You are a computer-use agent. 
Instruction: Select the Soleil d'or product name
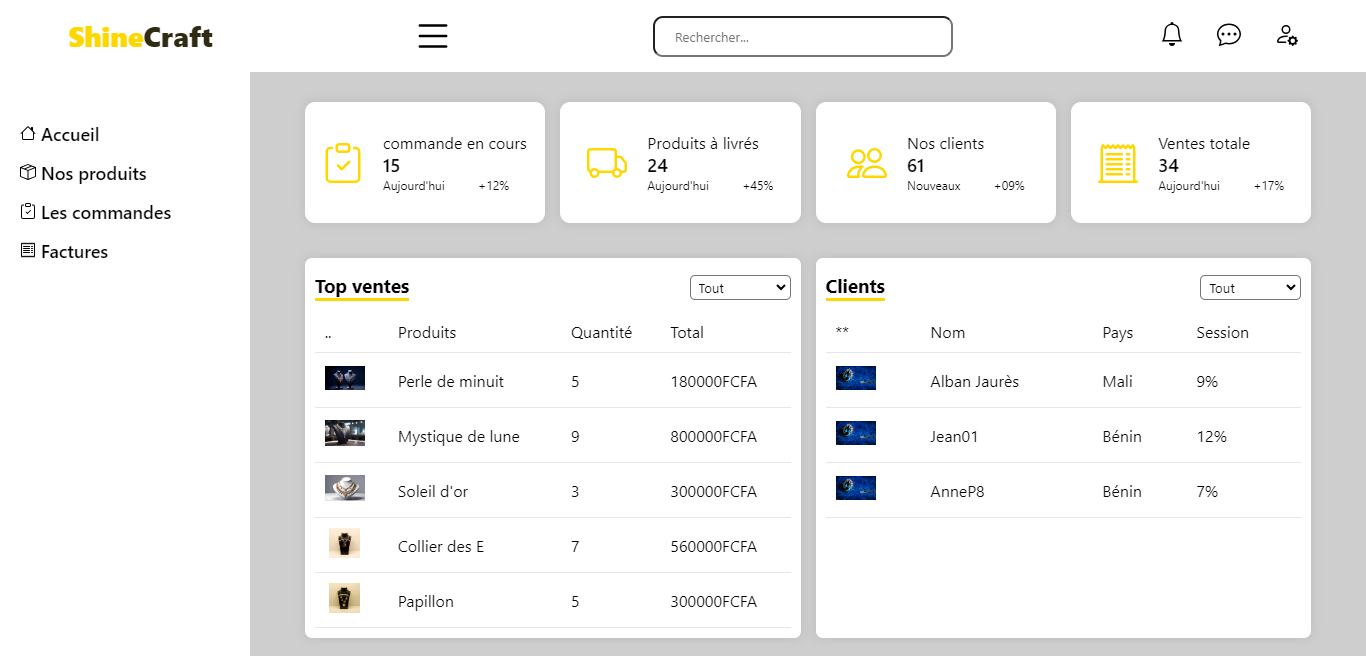tap(433, 492)
